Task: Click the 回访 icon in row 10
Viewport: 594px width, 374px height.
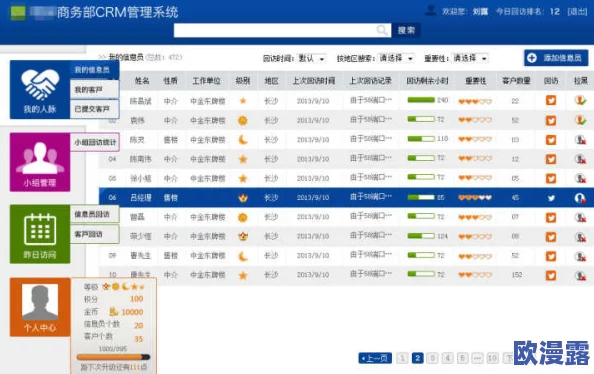Action: click(551, 275)
